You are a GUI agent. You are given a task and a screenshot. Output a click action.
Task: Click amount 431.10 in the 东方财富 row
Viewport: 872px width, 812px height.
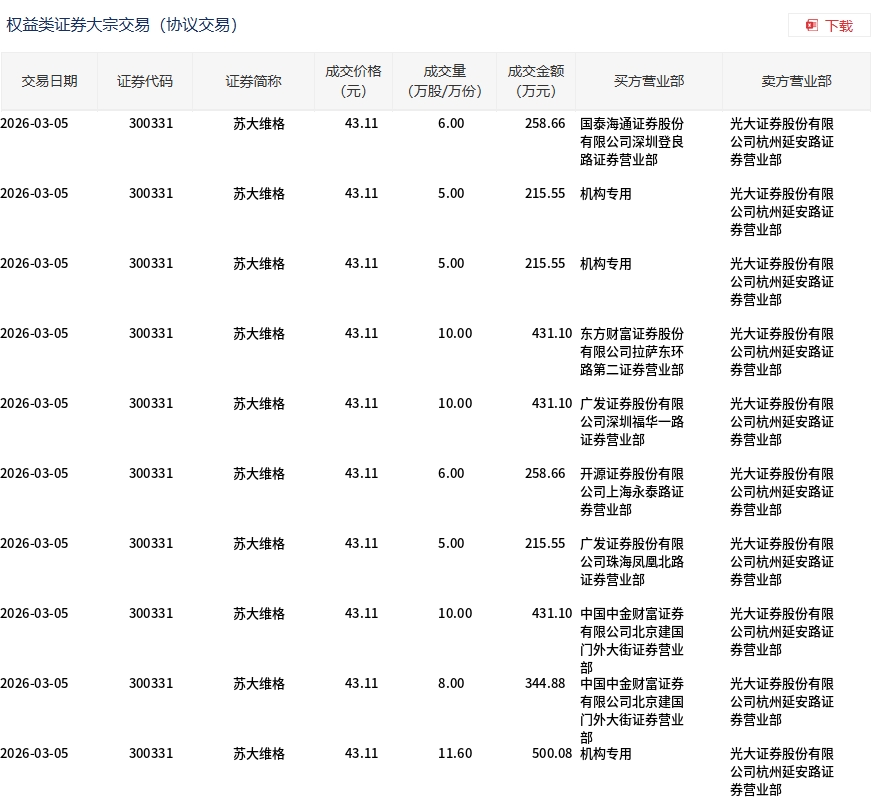point(552,333)
